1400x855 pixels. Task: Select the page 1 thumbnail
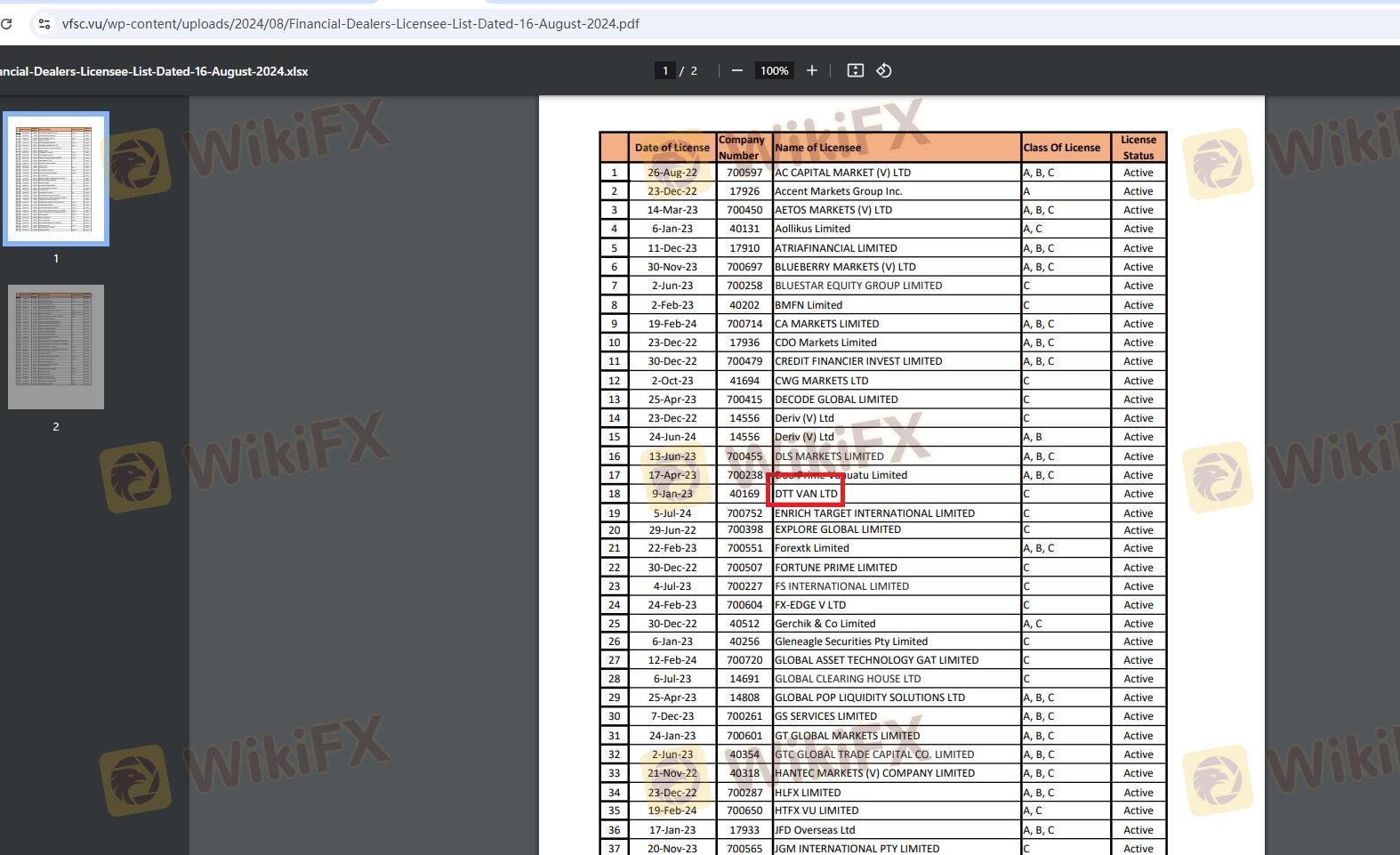56,179
